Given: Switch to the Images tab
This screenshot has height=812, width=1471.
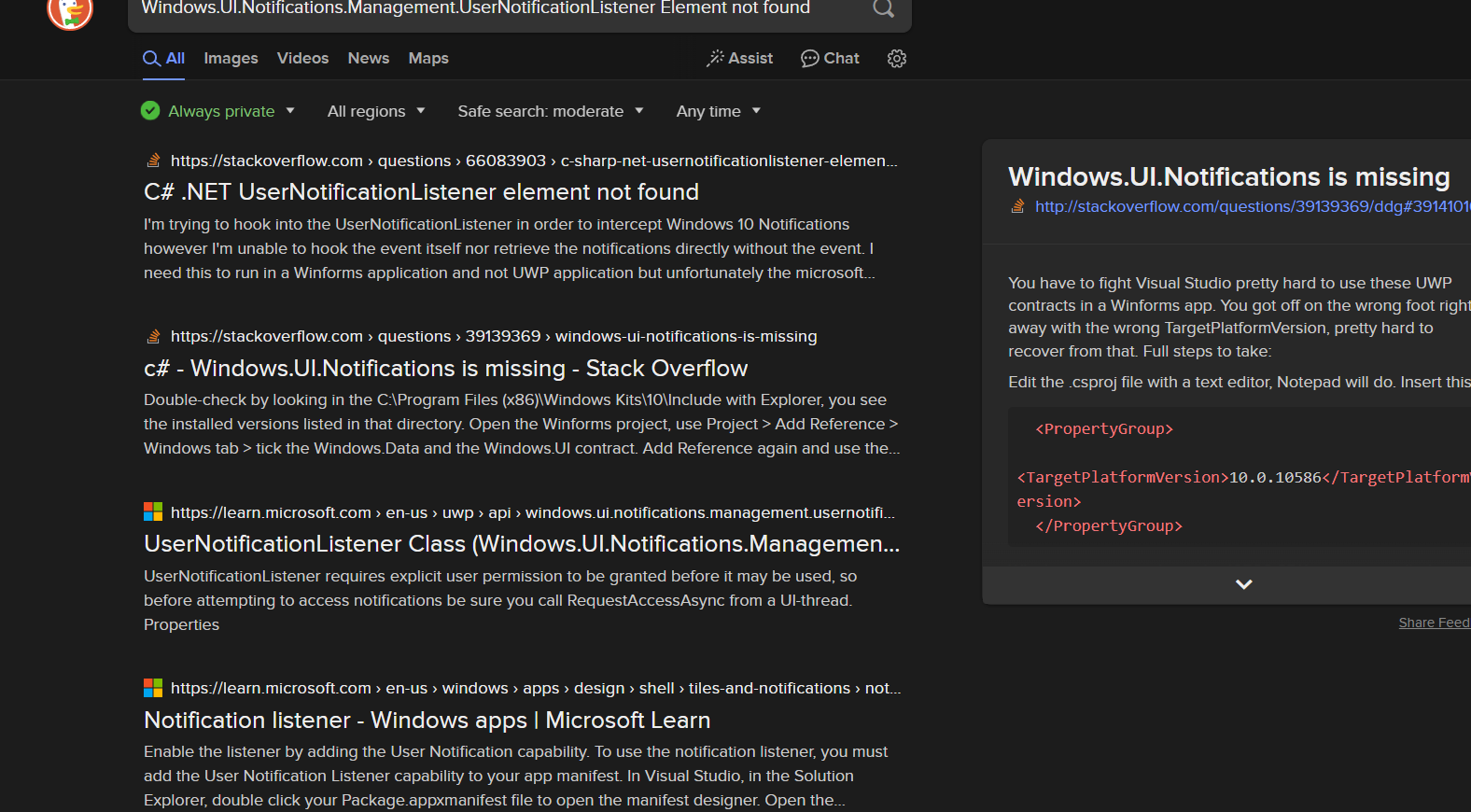Looking at the screenshot, I should [231, 59].
